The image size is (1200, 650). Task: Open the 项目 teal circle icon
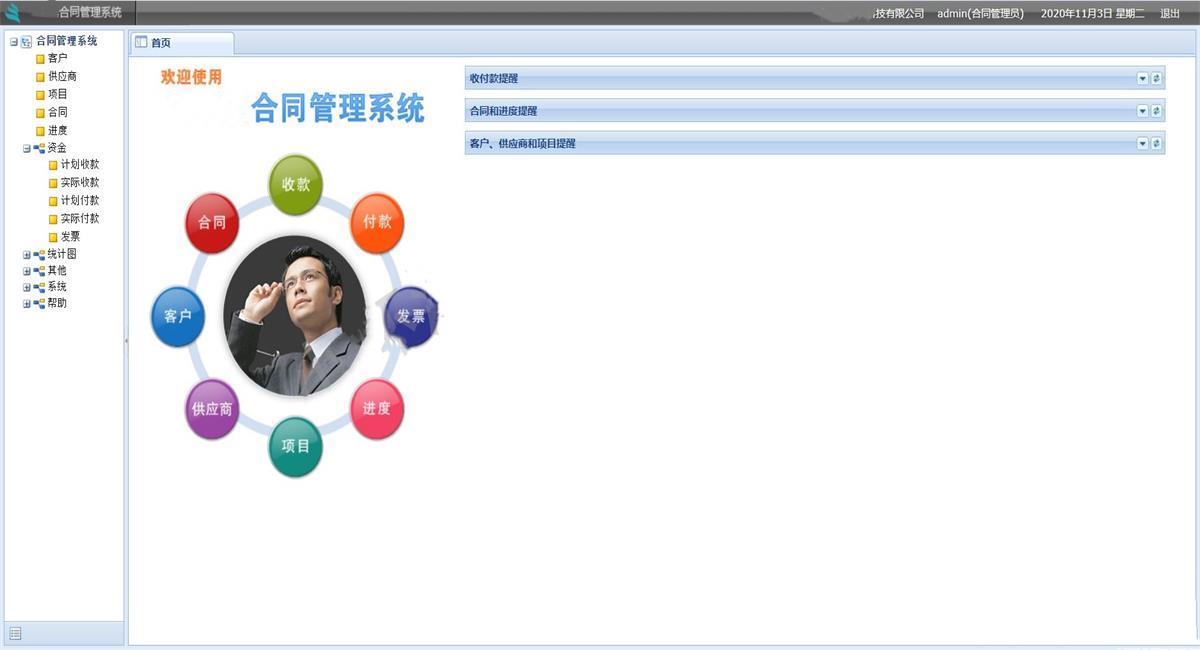(296, 446)
